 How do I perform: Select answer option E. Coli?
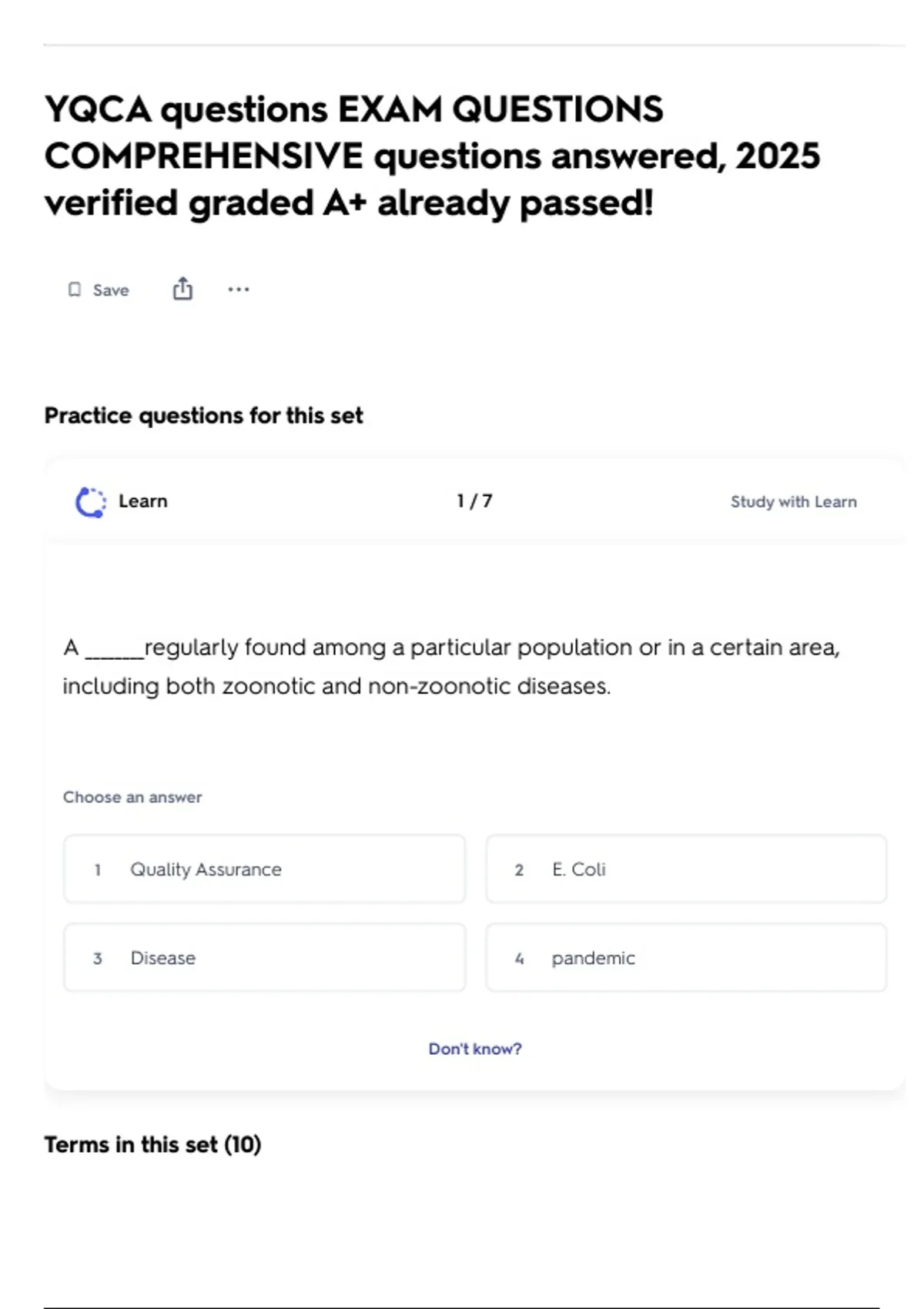[686, 869]
